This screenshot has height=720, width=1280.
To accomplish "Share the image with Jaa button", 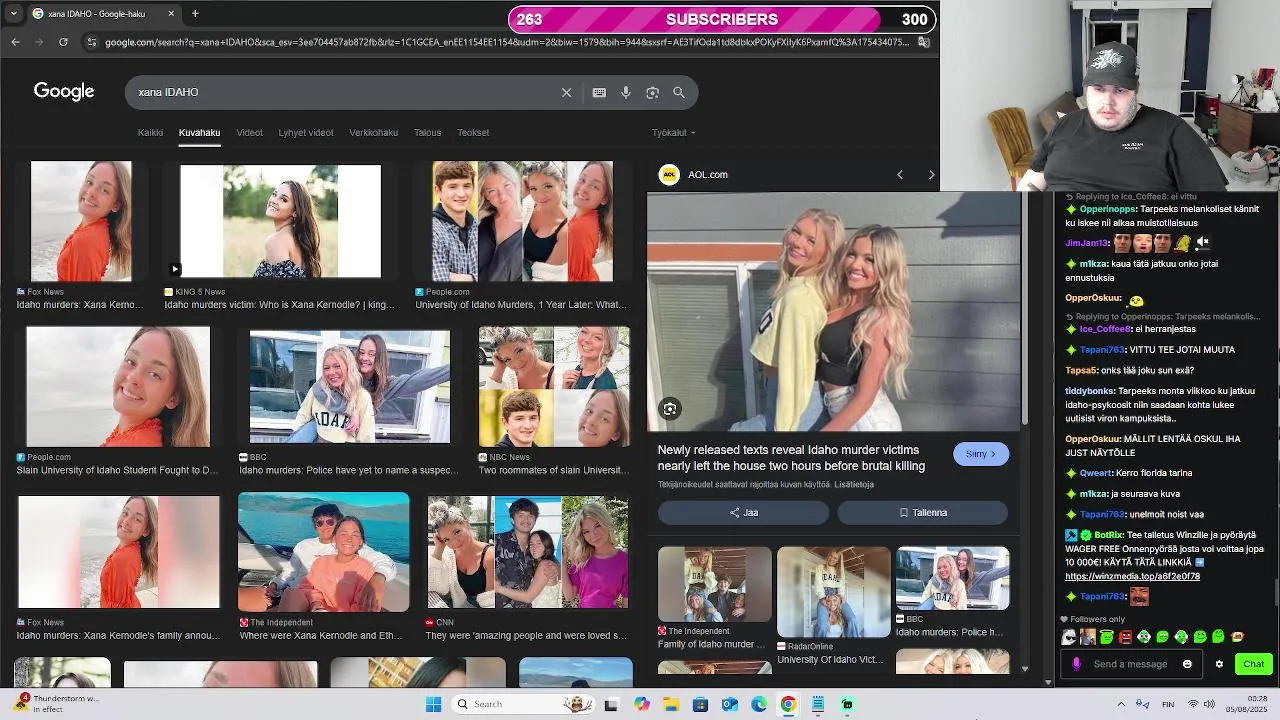I will click(743, 512).
